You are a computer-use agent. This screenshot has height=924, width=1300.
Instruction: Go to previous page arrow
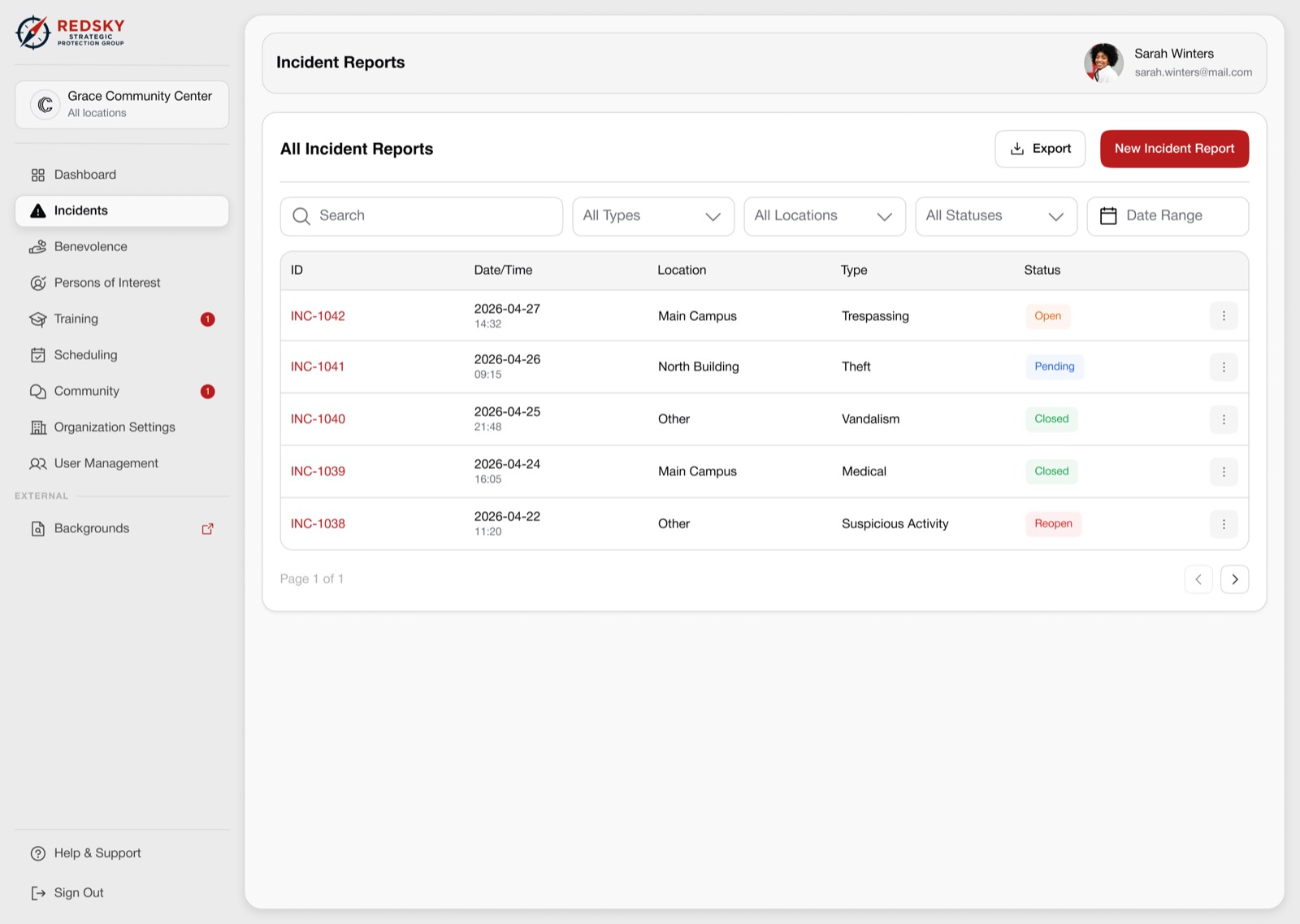click(x=1198, y=579)
